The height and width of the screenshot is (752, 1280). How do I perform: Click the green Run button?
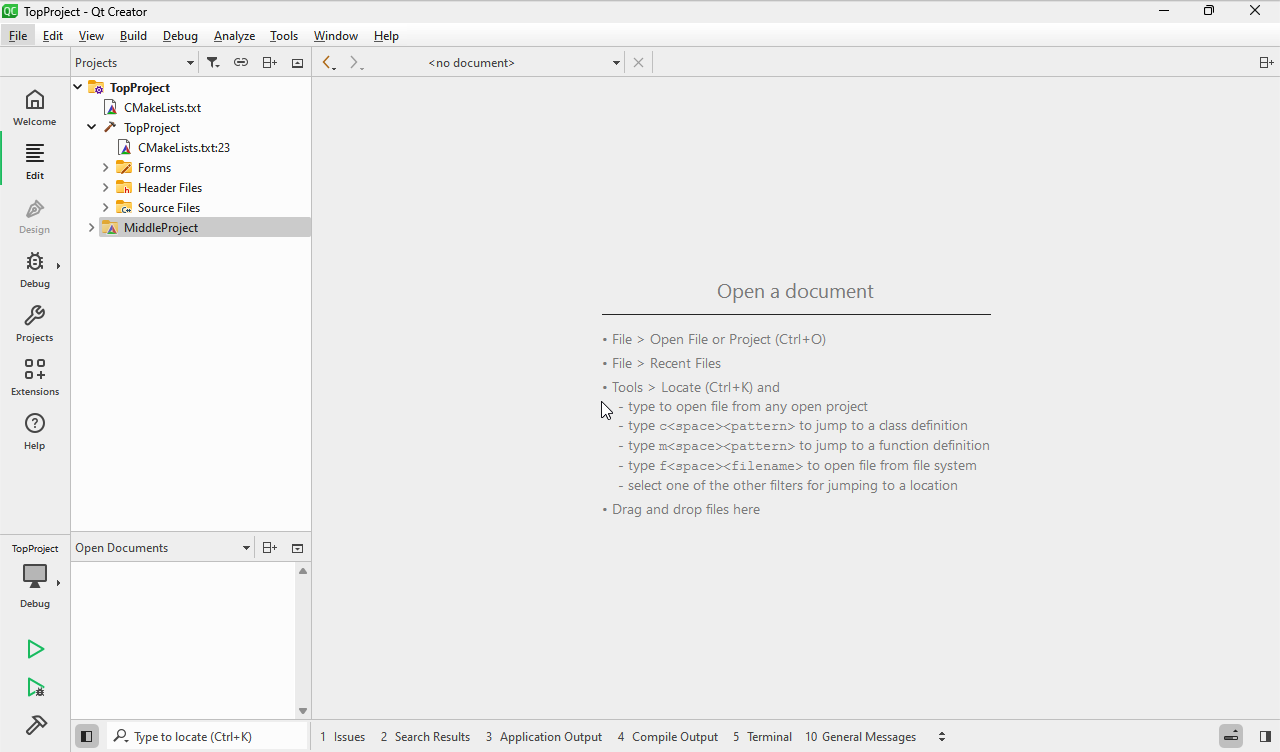coord(35,650)
